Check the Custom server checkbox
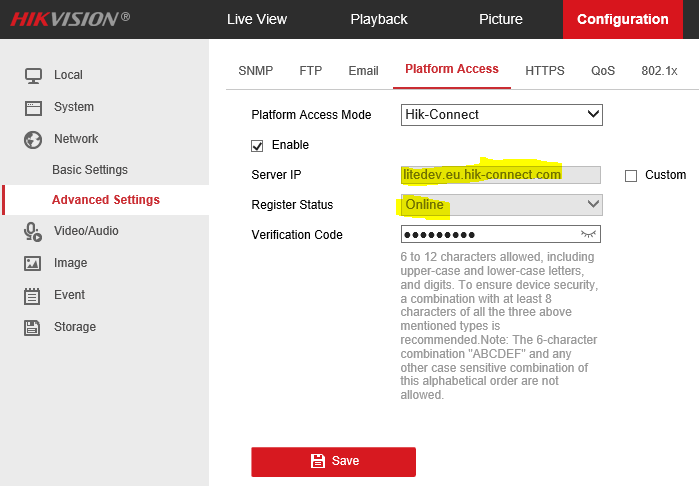 pos(630,176)
